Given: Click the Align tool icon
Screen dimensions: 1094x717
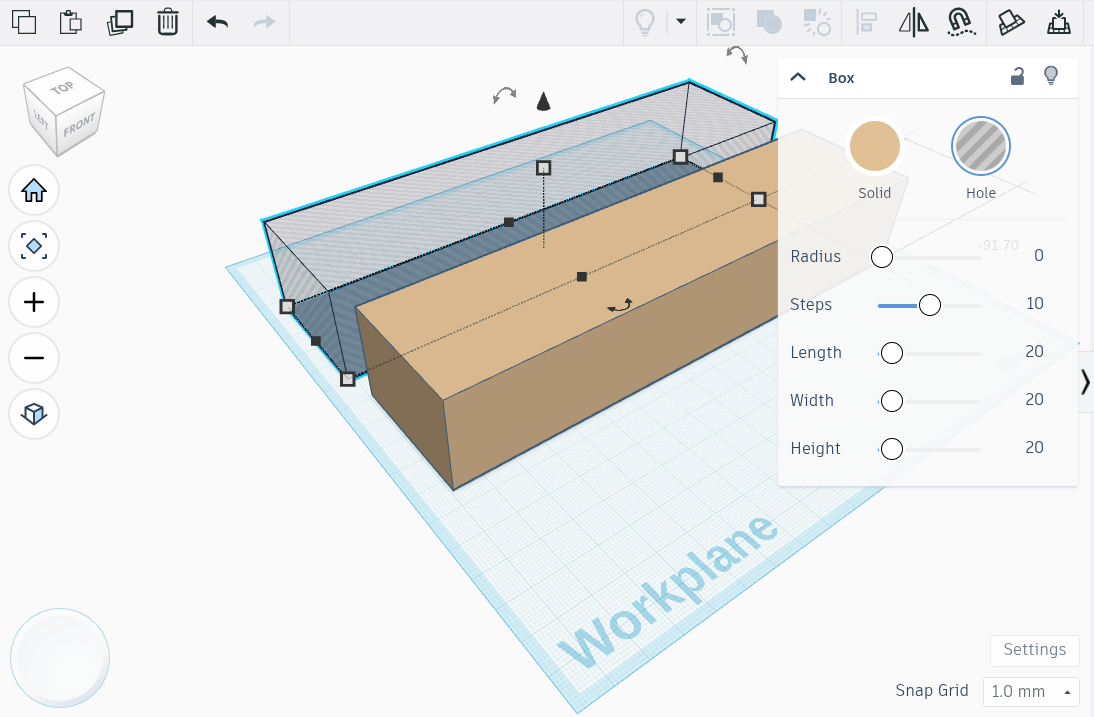Looking at the screenshot, I should [866, 22].
